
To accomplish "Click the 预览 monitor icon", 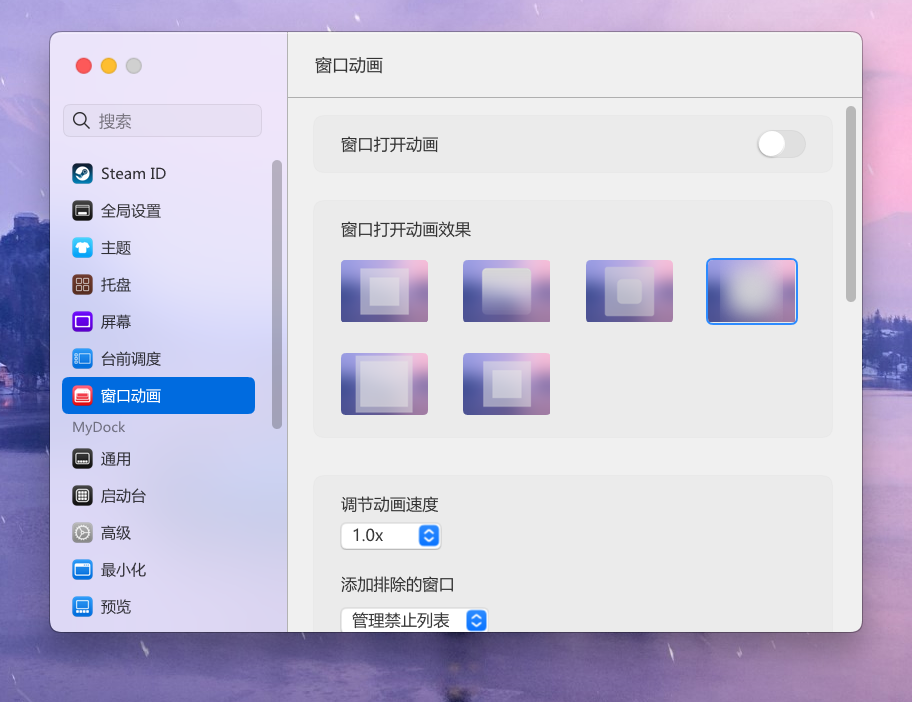I will [82, 607].
